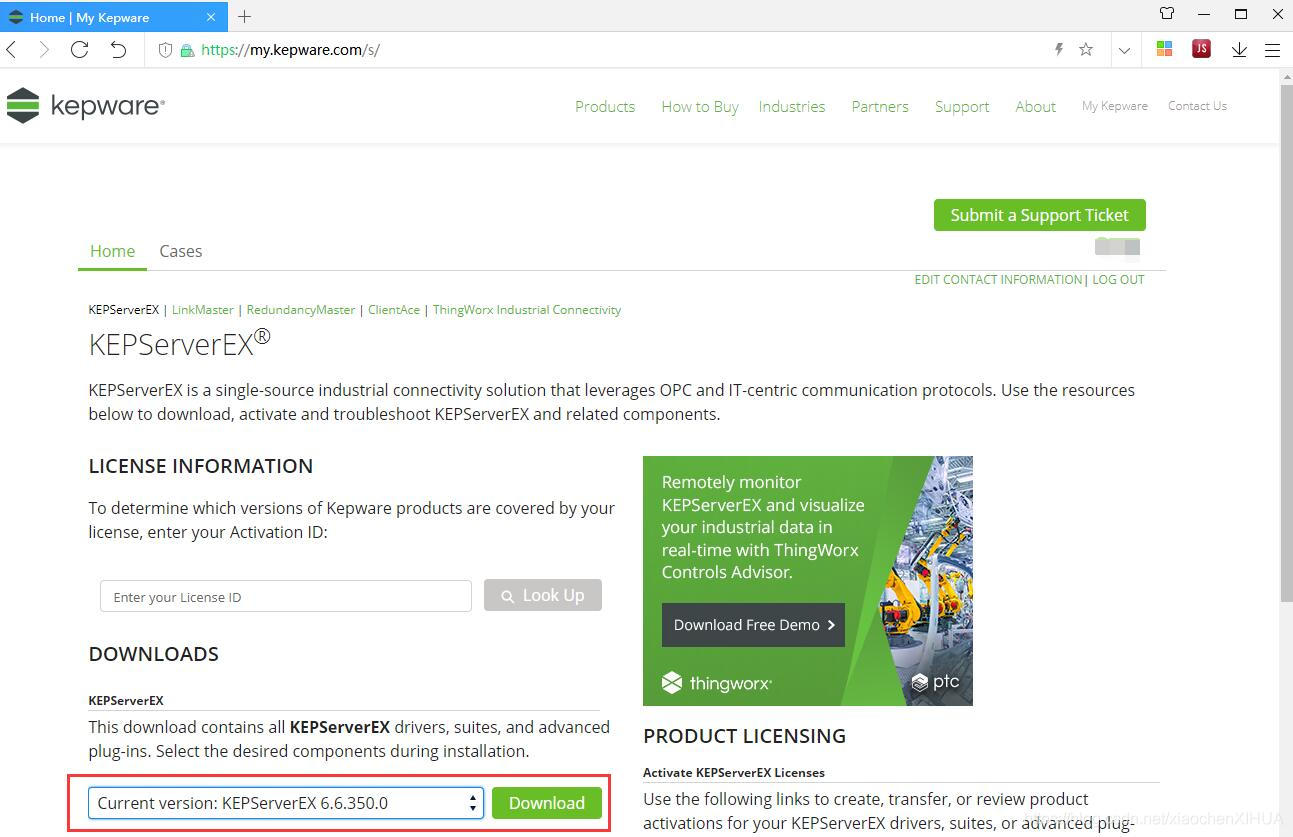Click the shirt skin icon in title bar
1293x837 pixels.
coord(1167,14)
